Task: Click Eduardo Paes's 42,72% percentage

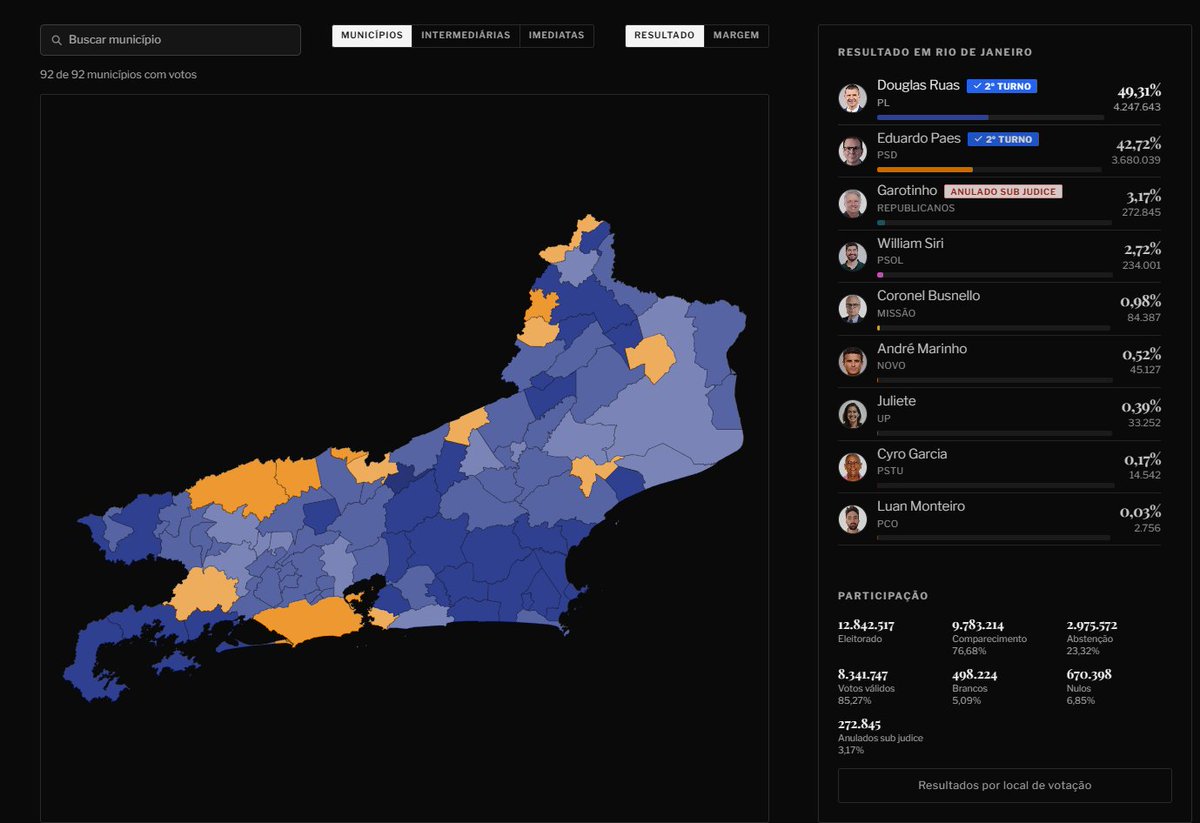Action: pyautogui.click(x=1140, y=144)
